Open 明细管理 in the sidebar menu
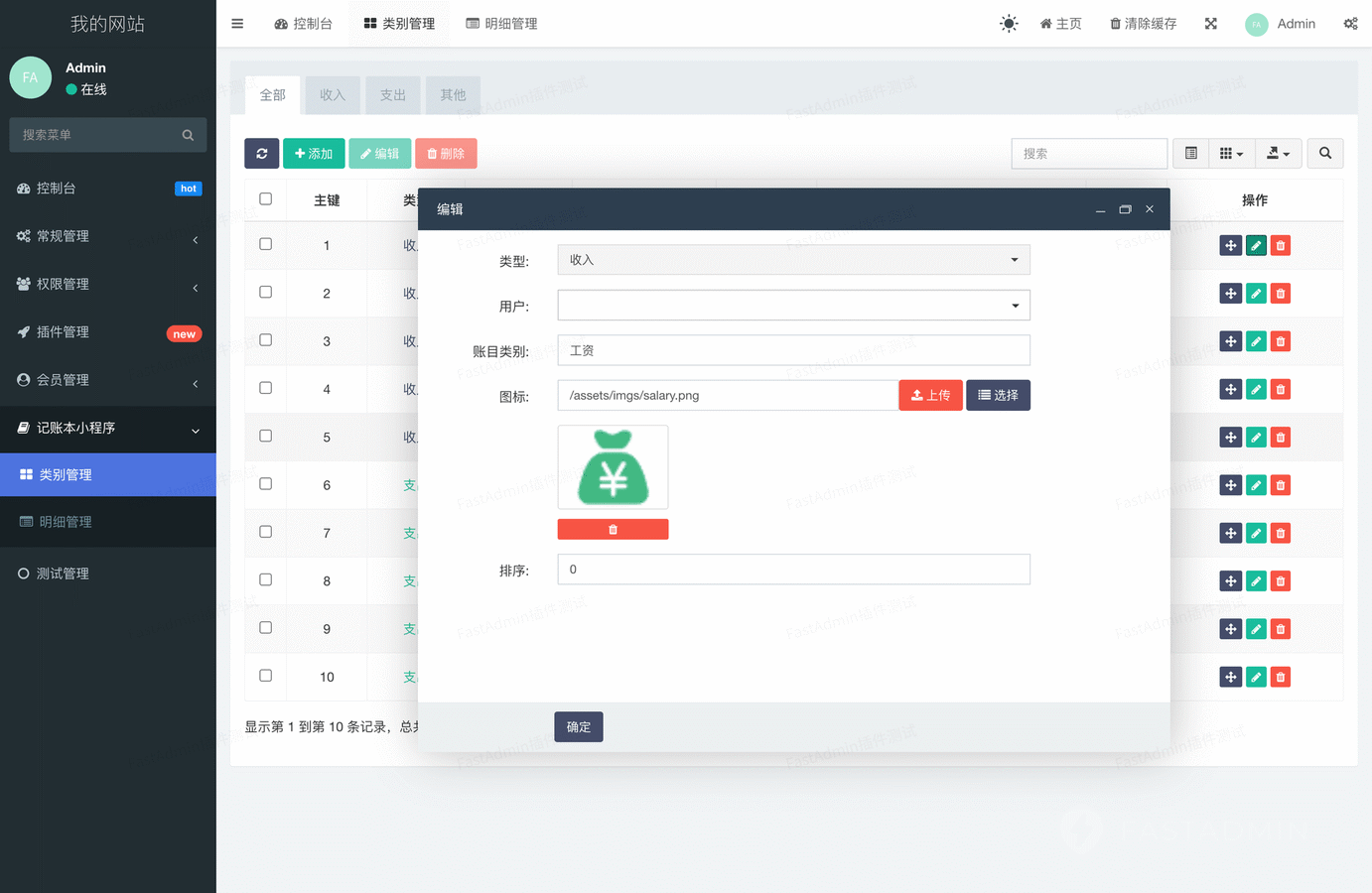Image resolution: width=1372 pixels, height=893 pixels. pyautogui.click(x=66, y=522)
